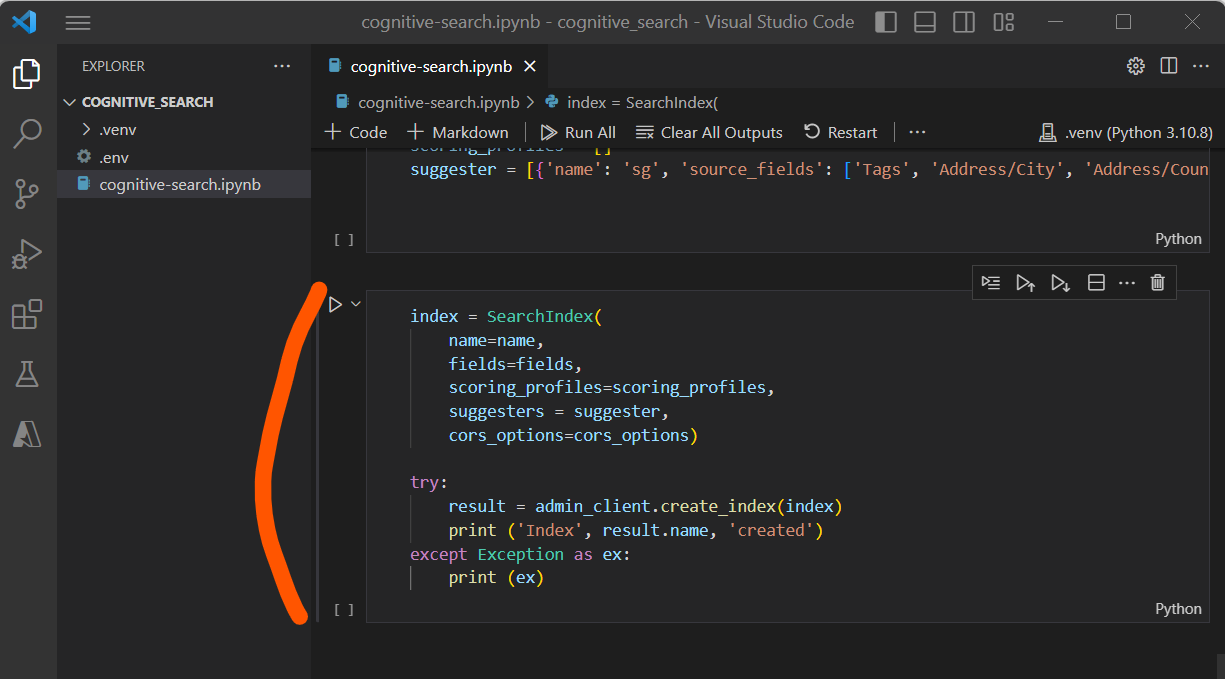This screenshot has height=679, width=1225.
Task: Open the Azure view
Action: [x=27, y=434]
